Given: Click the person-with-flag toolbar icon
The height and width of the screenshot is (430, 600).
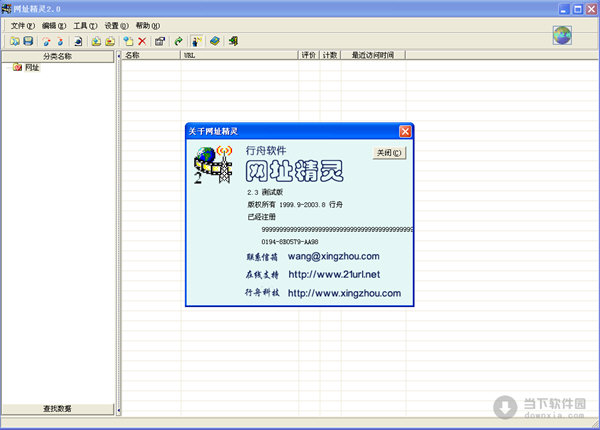Looking at the screenshot, I should tap(197, 41).
